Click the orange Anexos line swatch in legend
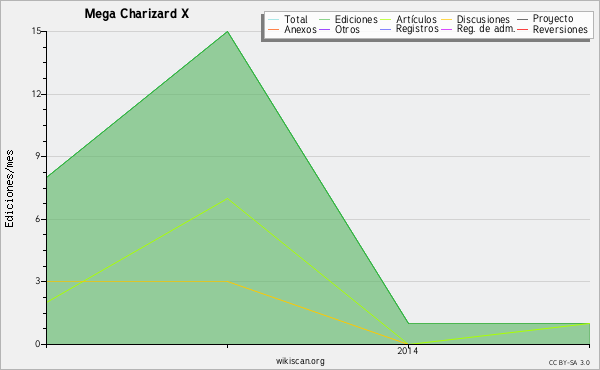The width and height of the screenshot is (600, 370). pos(274,29)
